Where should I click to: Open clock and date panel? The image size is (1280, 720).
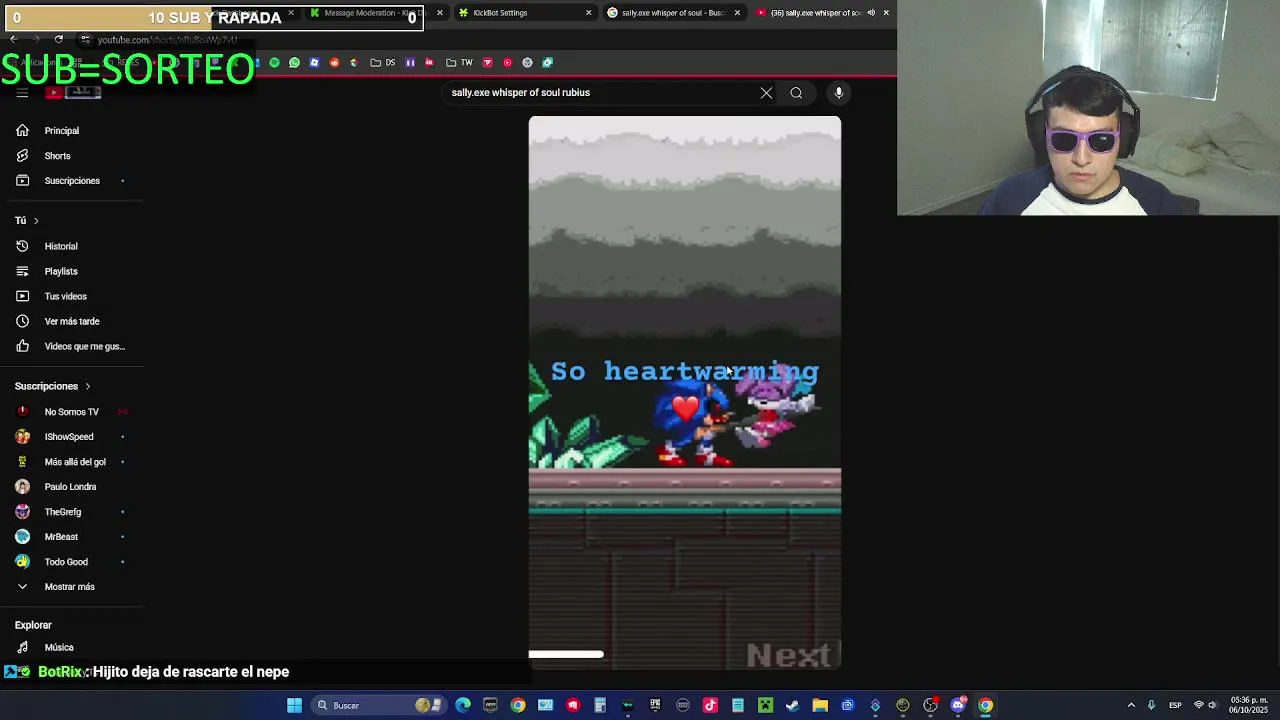(x=1249, y=706)
